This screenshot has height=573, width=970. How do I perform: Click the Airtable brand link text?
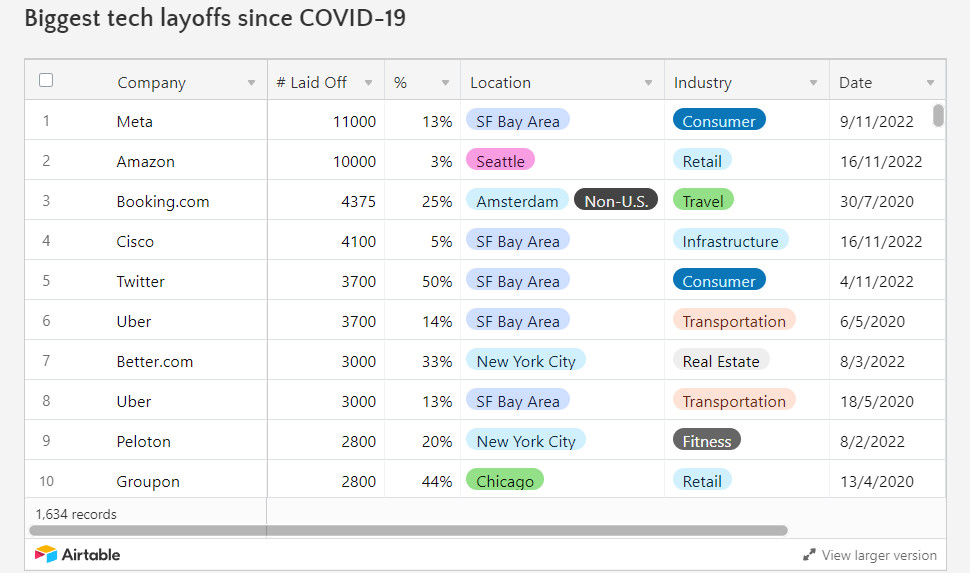pos(91,554)
